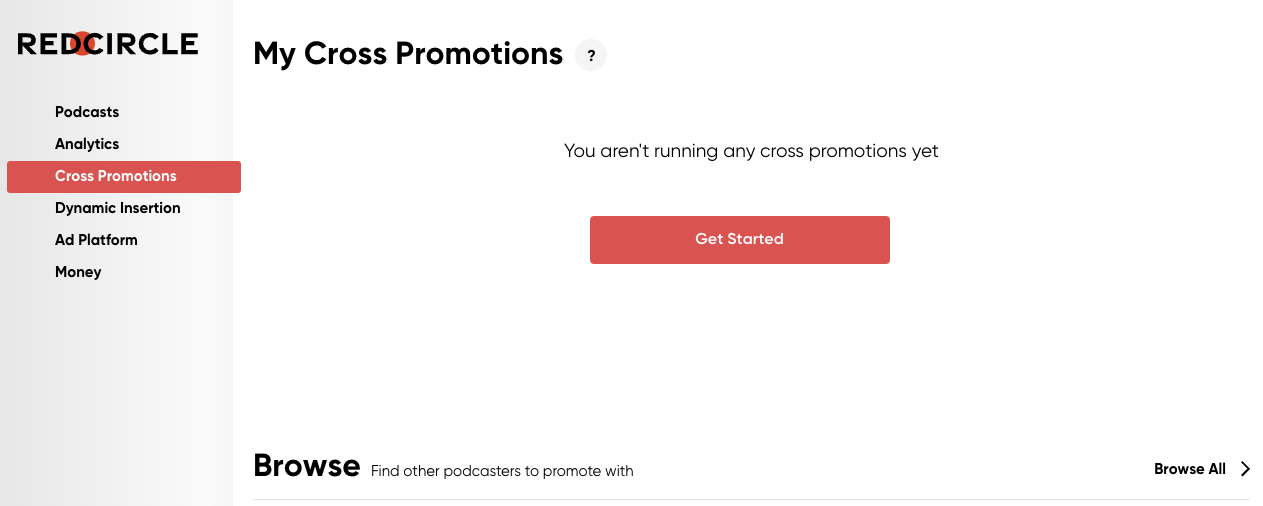This screenshot has width=1263, height=506.
Task: Open the question mark help icon
Action: point(591,56)
